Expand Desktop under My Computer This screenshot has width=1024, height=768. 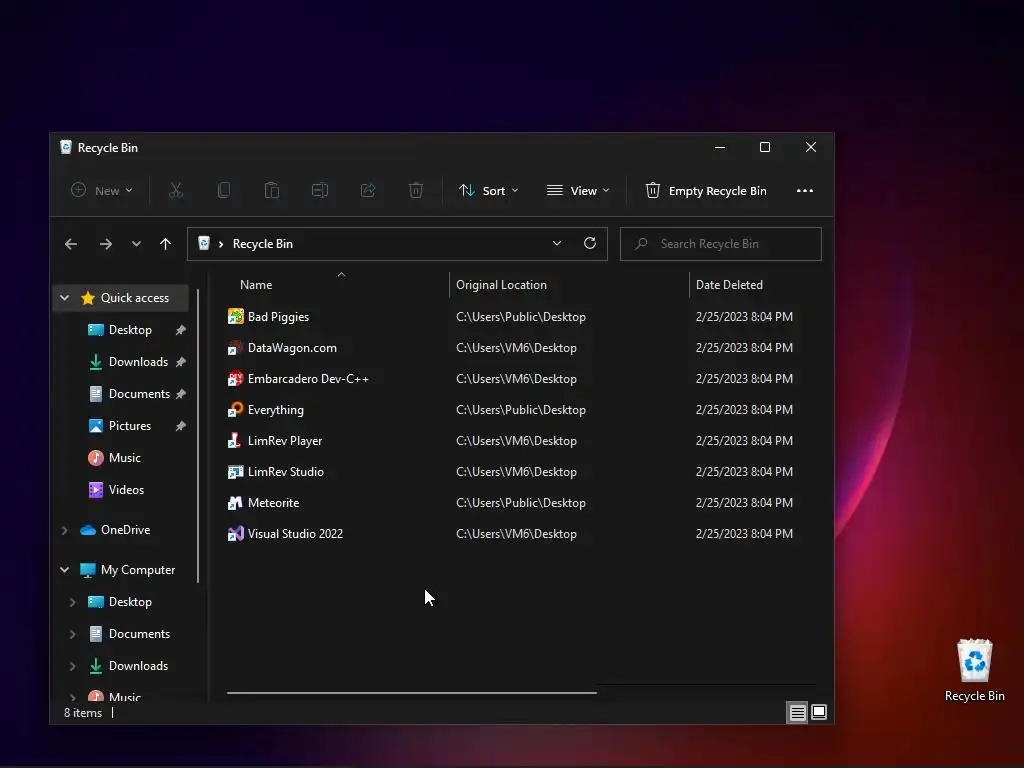pyautogui.click(x=72, y=602)
